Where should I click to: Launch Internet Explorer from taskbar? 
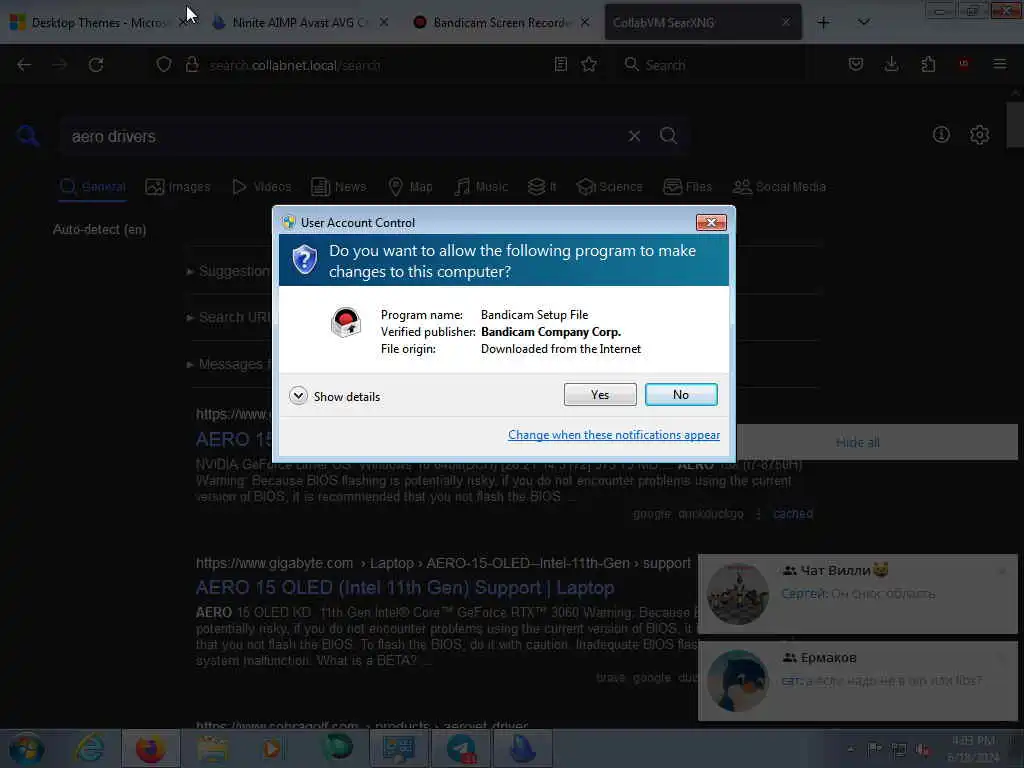89,748
